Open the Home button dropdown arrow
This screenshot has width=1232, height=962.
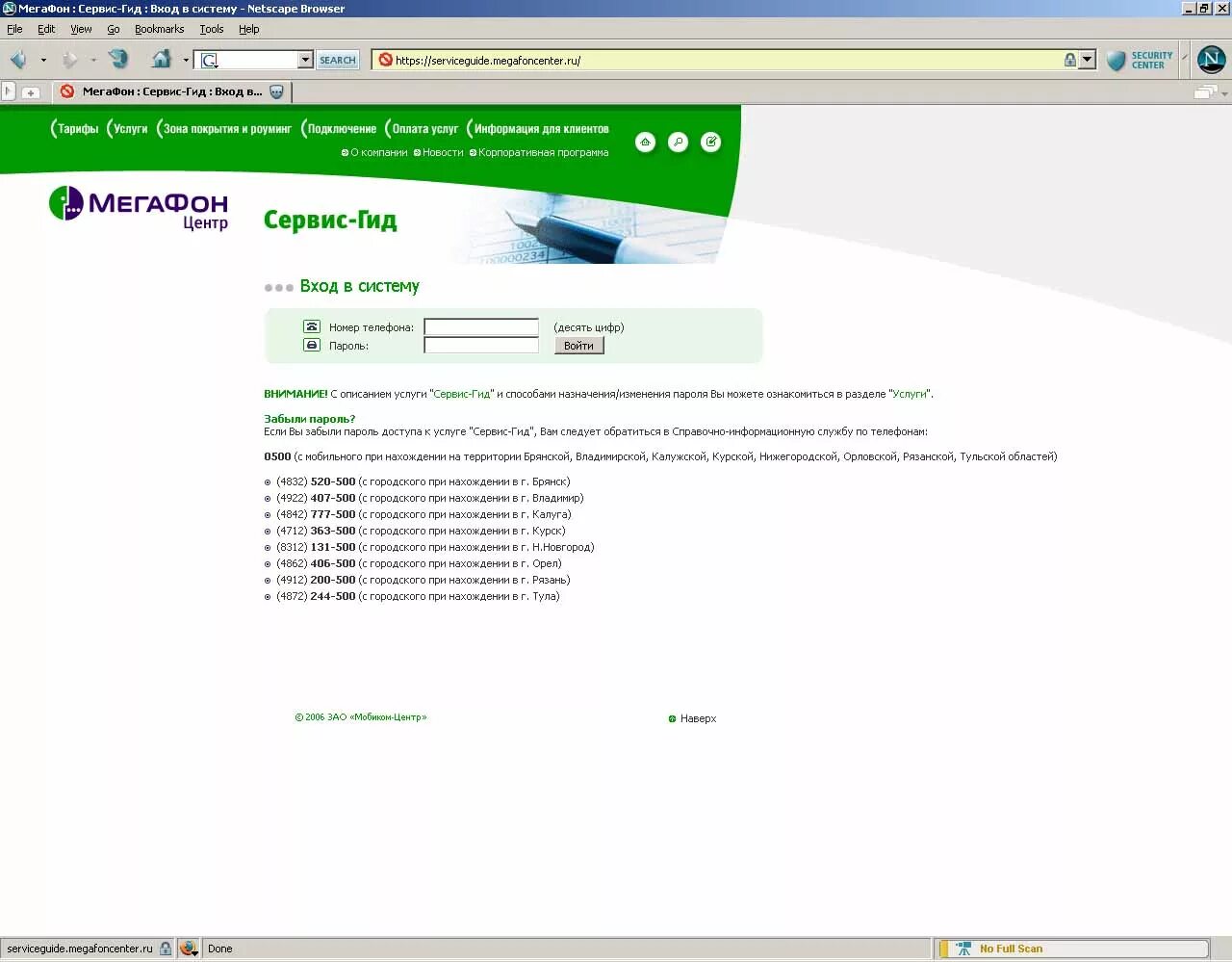(186, 60)
